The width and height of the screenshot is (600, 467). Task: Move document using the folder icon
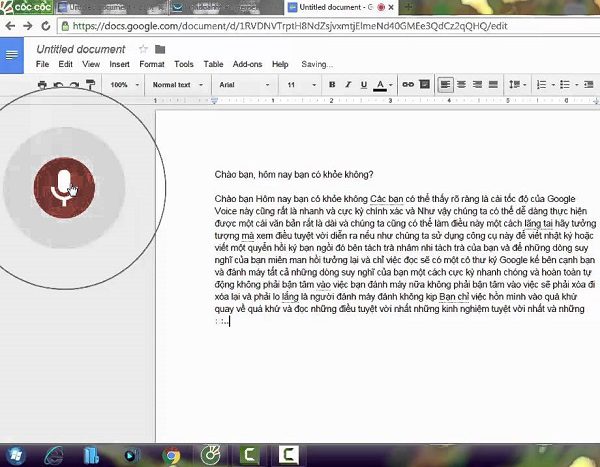tap(160, 49)
